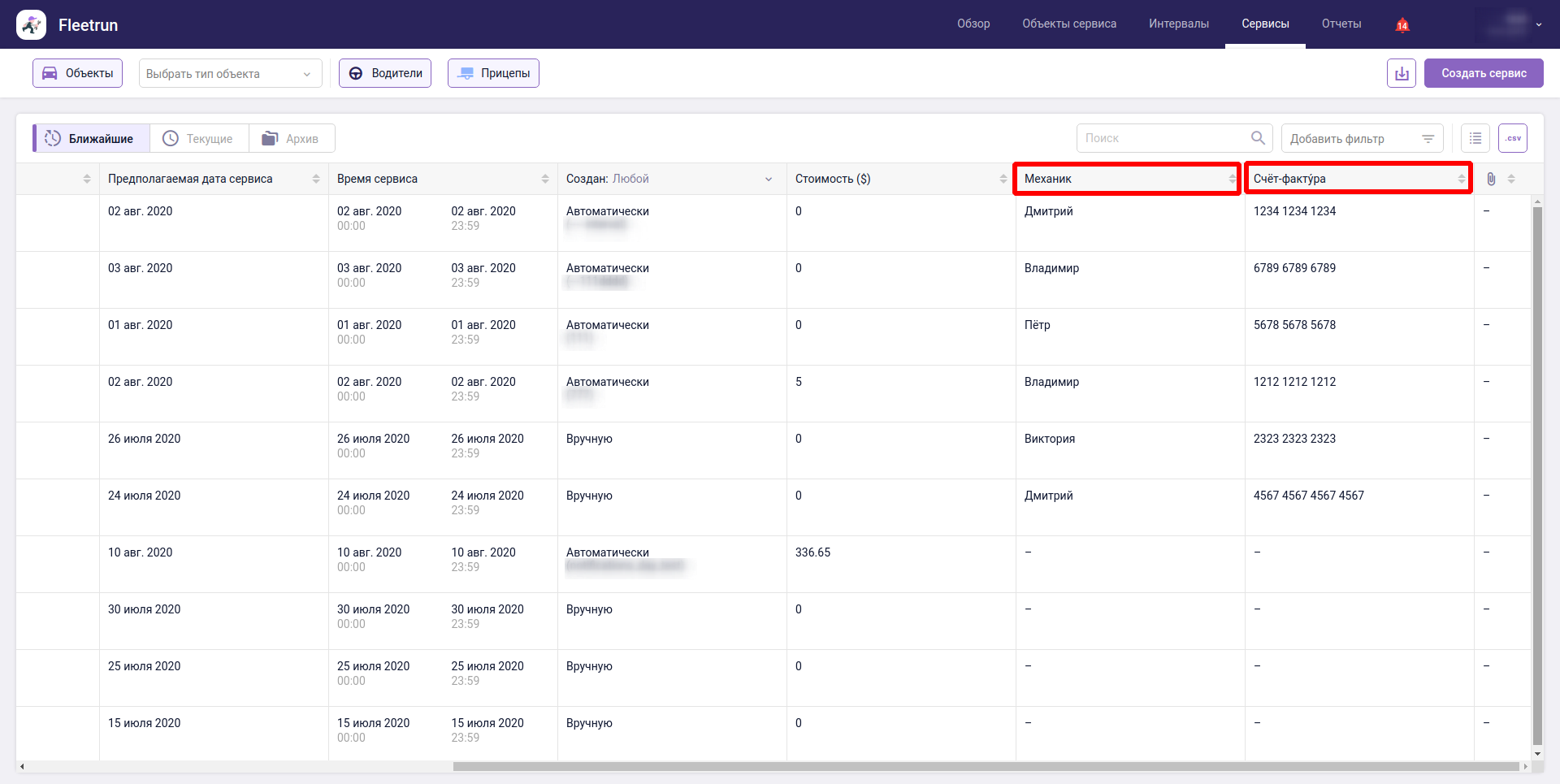Toggle the Водители filter button
Image resolution: width=1560 pixels, height=784 pixels.
pyautogui.click(x=385, y=73)
